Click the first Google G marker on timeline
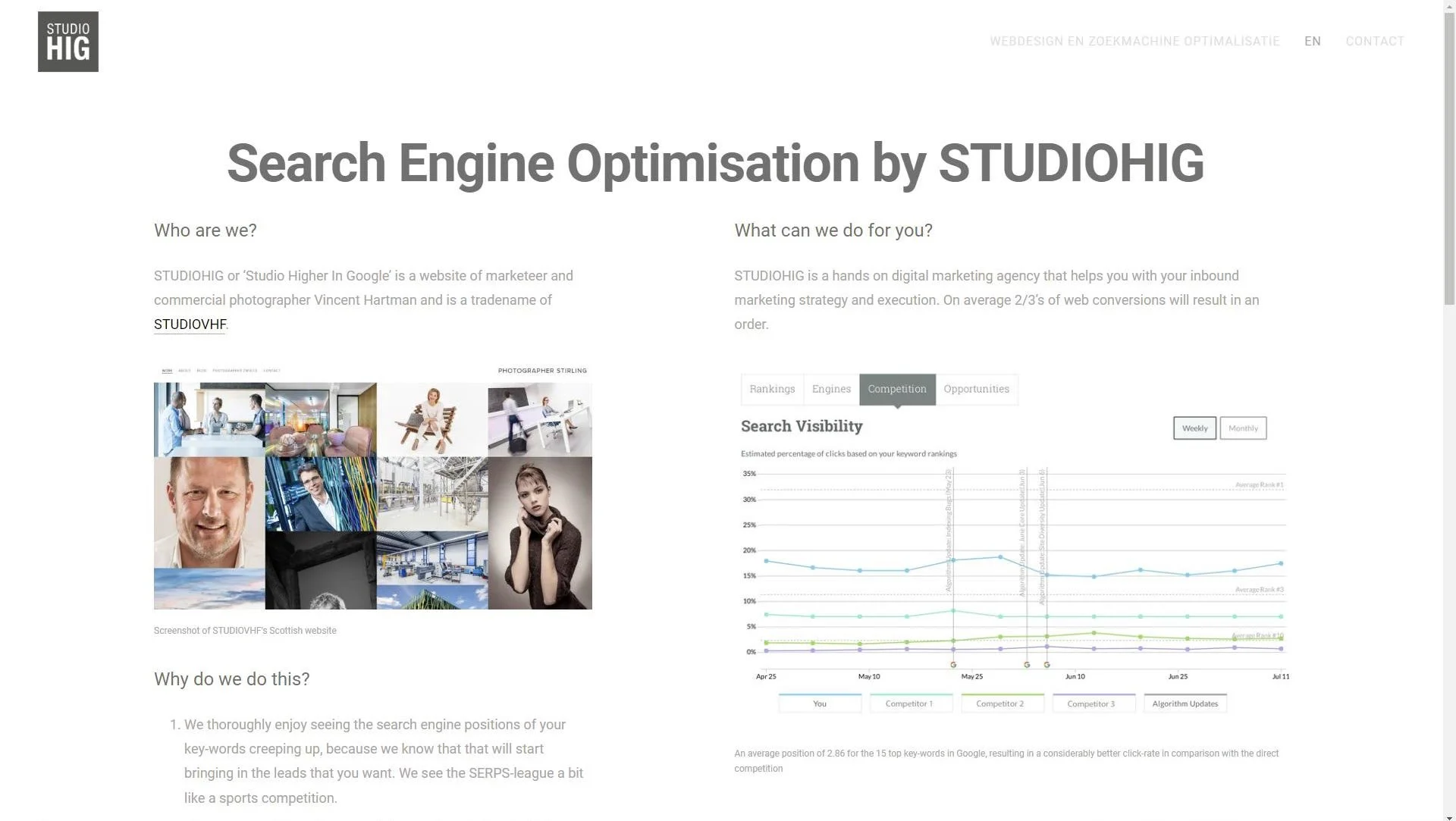The width and height of the screenshot is (1456, 821). click(x=953, y=665)
